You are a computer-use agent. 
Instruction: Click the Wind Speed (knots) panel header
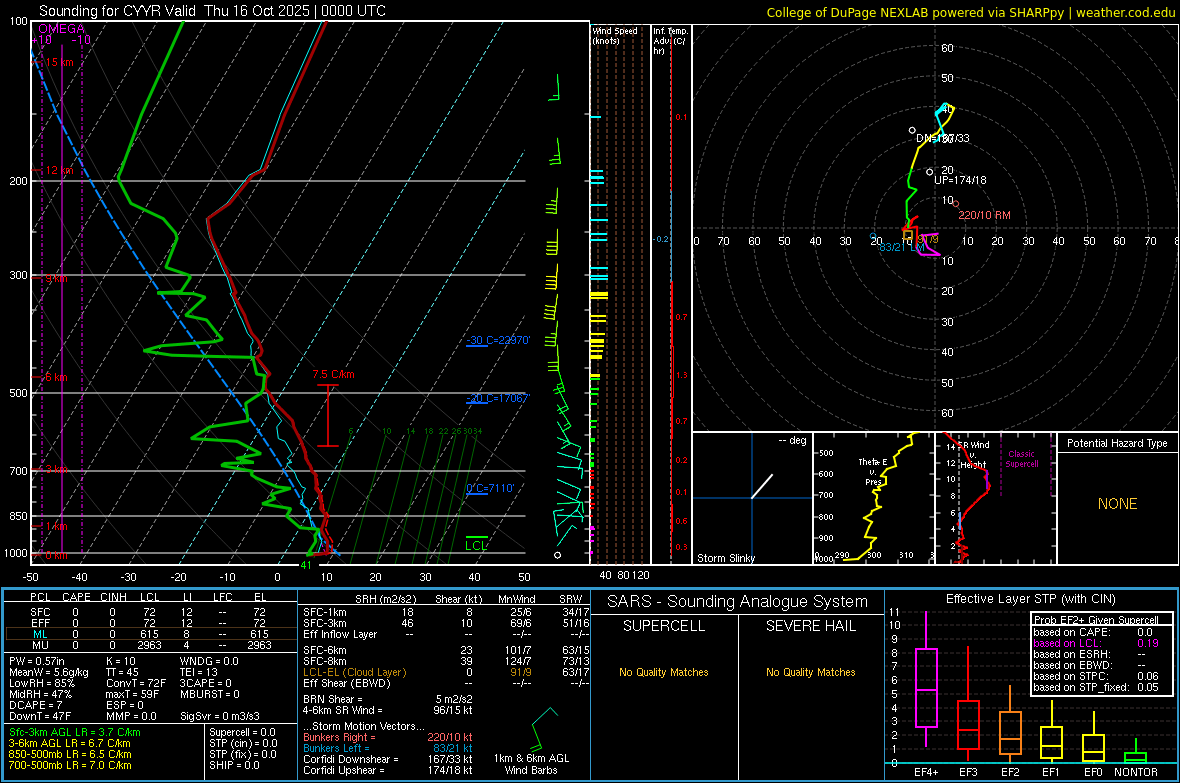point(615,35)
